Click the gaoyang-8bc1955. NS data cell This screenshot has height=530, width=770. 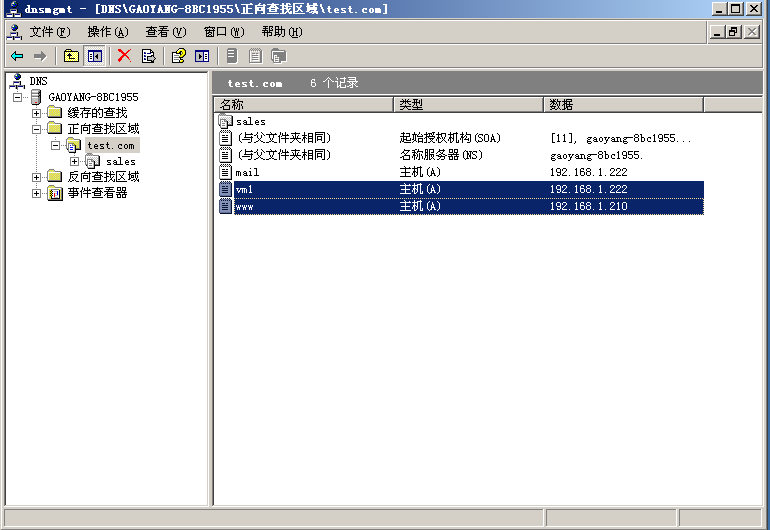click(596, 155)
